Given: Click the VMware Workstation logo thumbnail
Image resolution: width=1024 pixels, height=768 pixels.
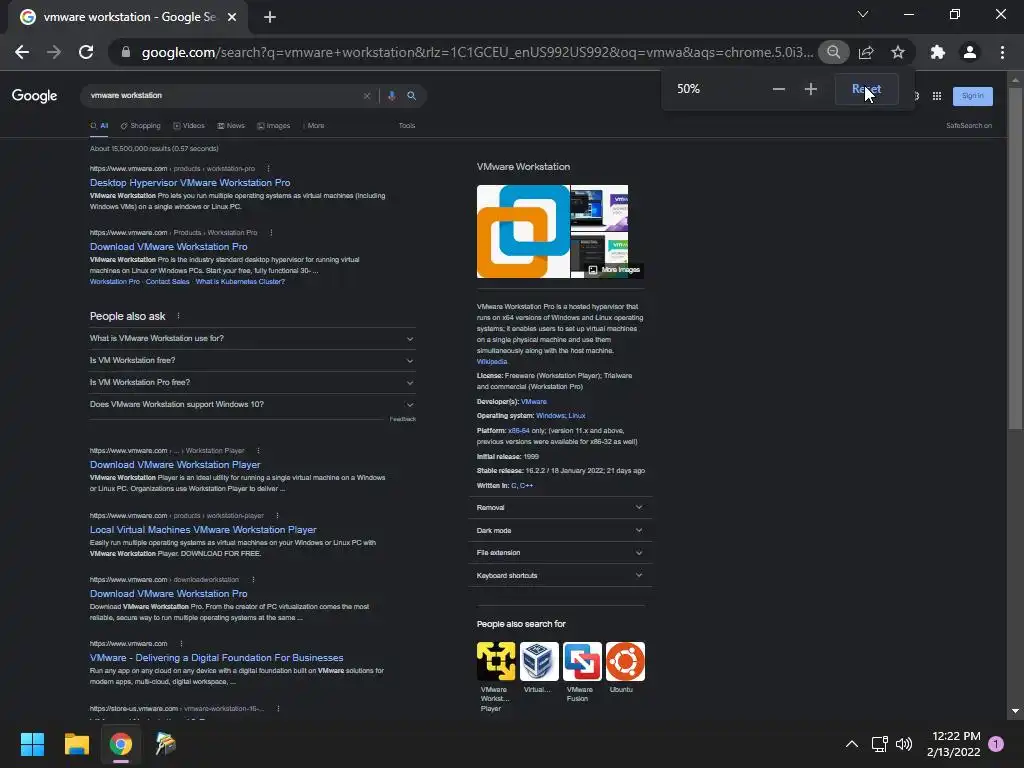Looking at the screenshot, I should [x=523, y=231].
